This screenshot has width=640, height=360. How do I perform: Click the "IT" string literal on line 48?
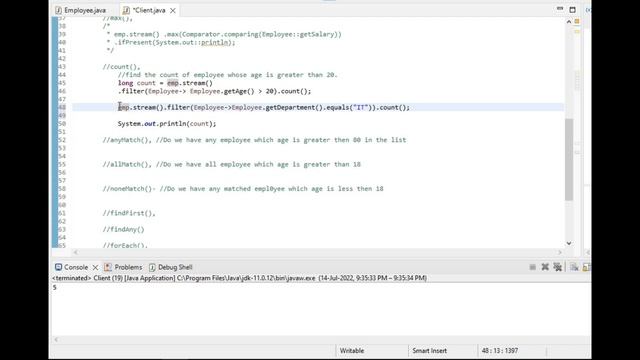pyautogui.click(x=360, y=107)
